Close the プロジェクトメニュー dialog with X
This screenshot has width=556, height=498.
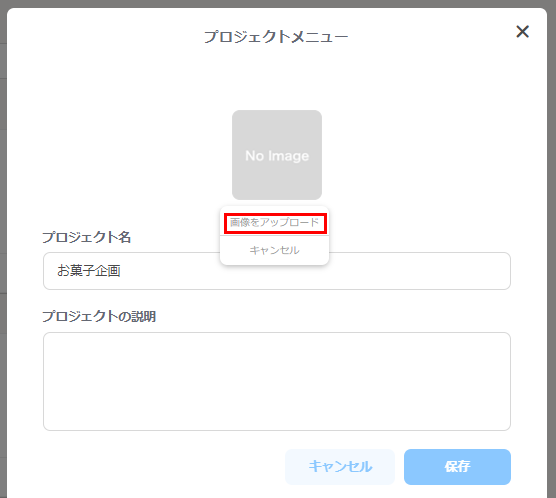click(522, 32)
